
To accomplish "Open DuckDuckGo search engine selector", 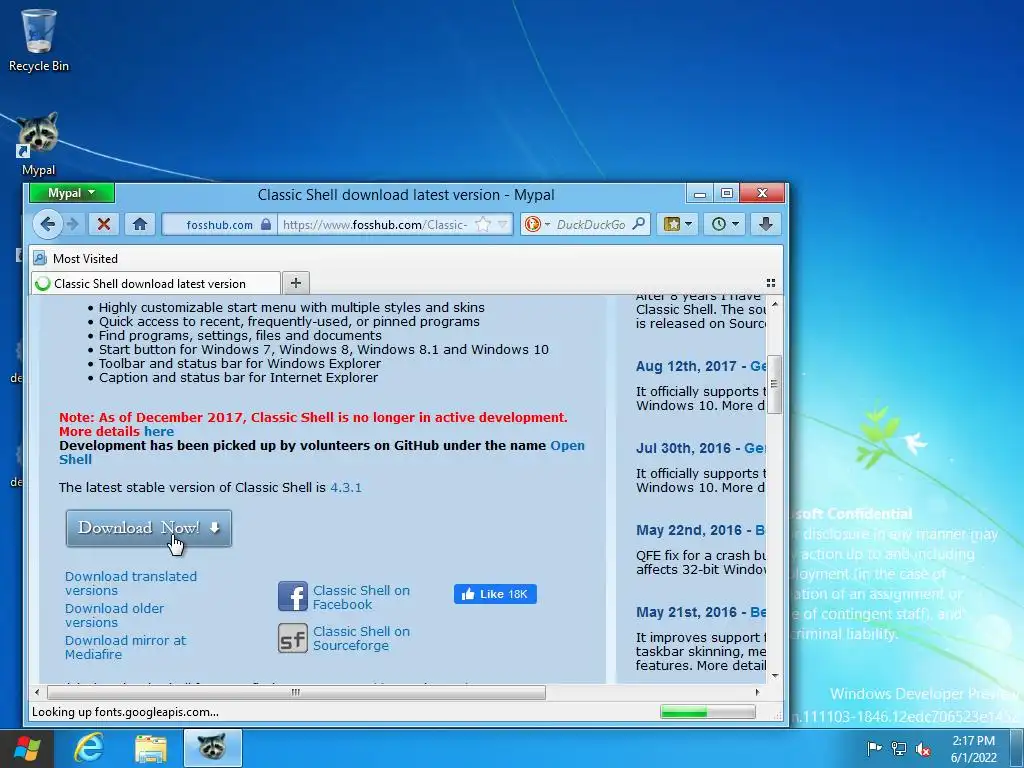I will pyautogui.click(x=536, y=224).
